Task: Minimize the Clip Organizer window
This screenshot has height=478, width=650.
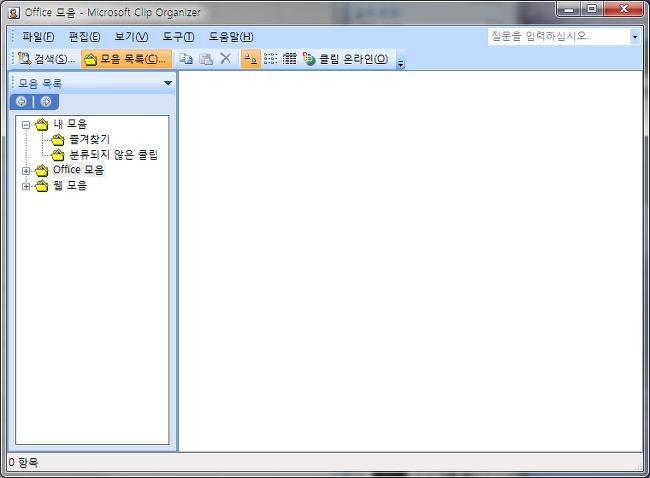Action: tap(569, 9)
